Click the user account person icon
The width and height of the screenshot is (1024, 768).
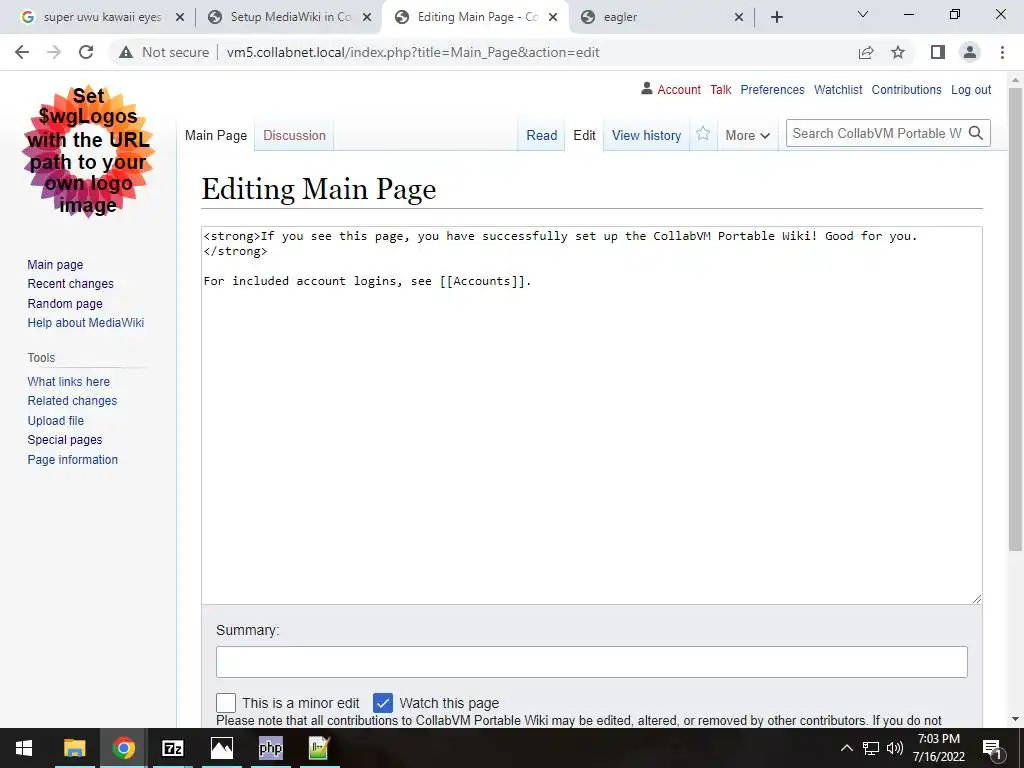tap(647, 88)
